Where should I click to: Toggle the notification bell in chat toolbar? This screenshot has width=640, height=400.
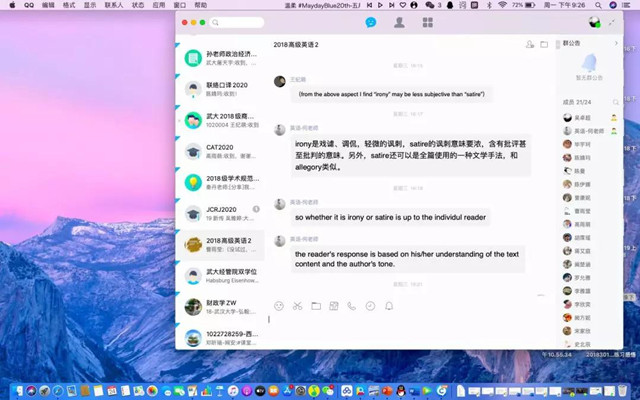389,305
